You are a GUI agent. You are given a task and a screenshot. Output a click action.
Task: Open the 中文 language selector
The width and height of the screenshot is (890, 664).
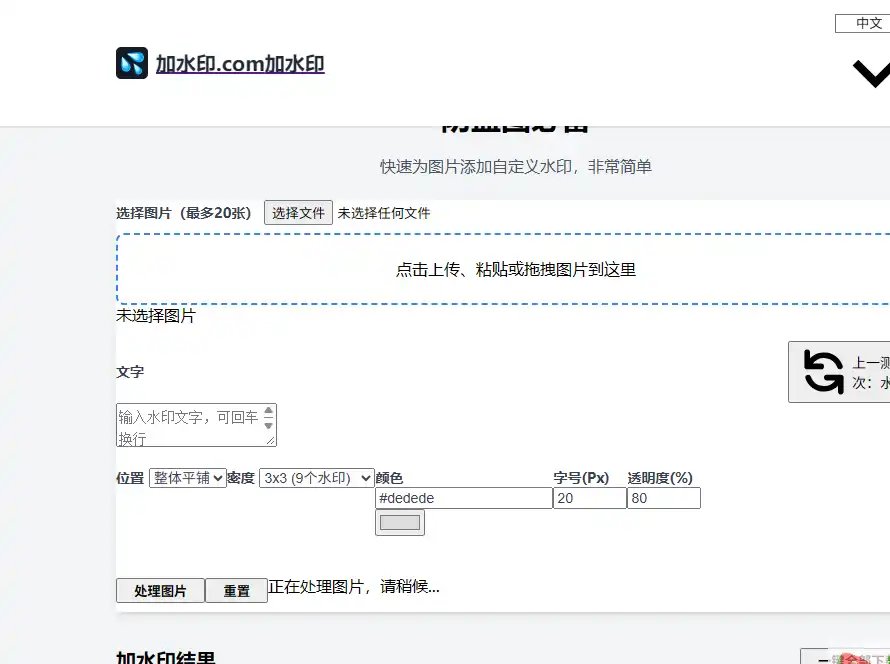(863, 23)
